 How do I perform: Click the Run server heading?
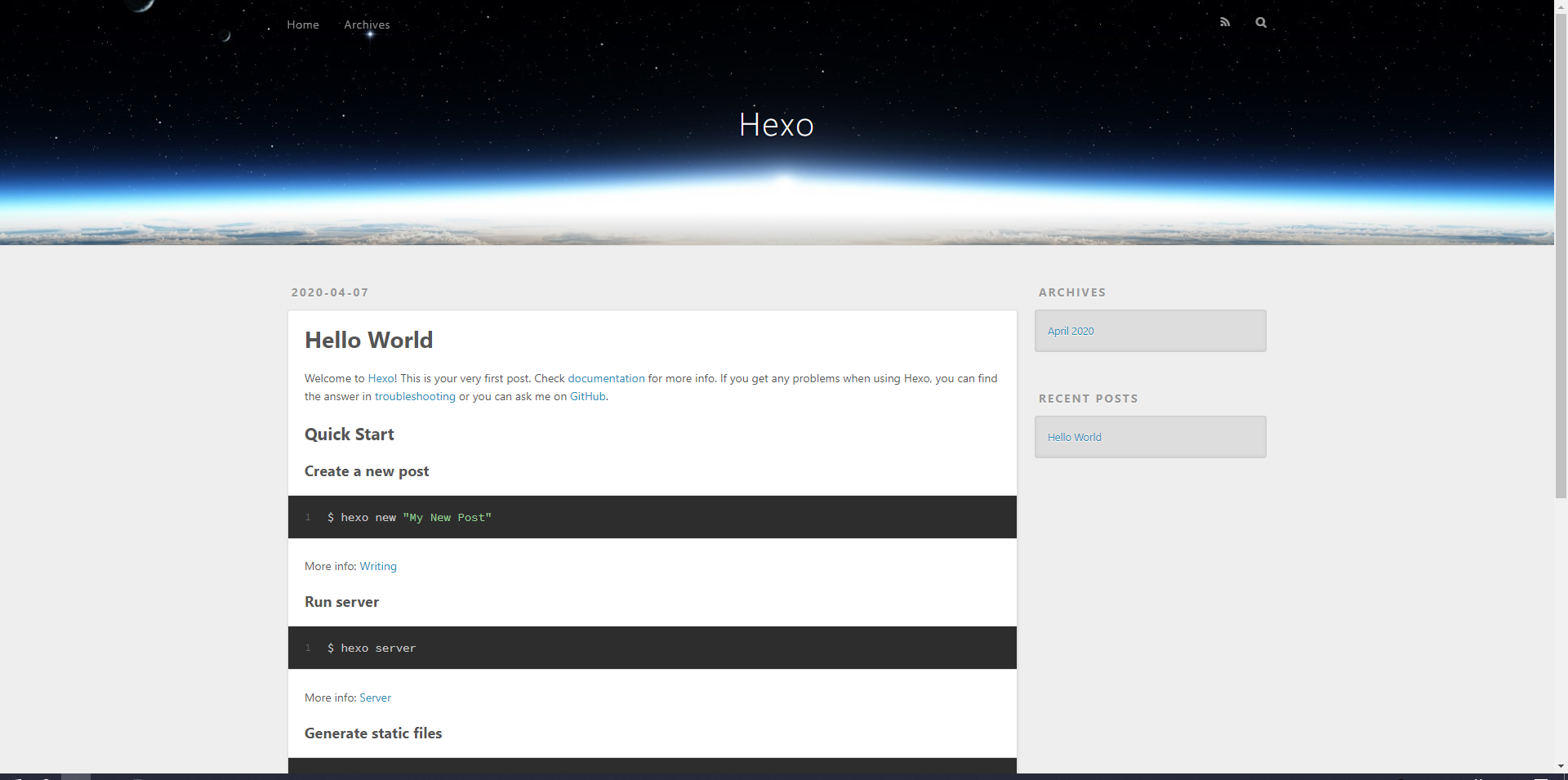click(x=342, y=602)
